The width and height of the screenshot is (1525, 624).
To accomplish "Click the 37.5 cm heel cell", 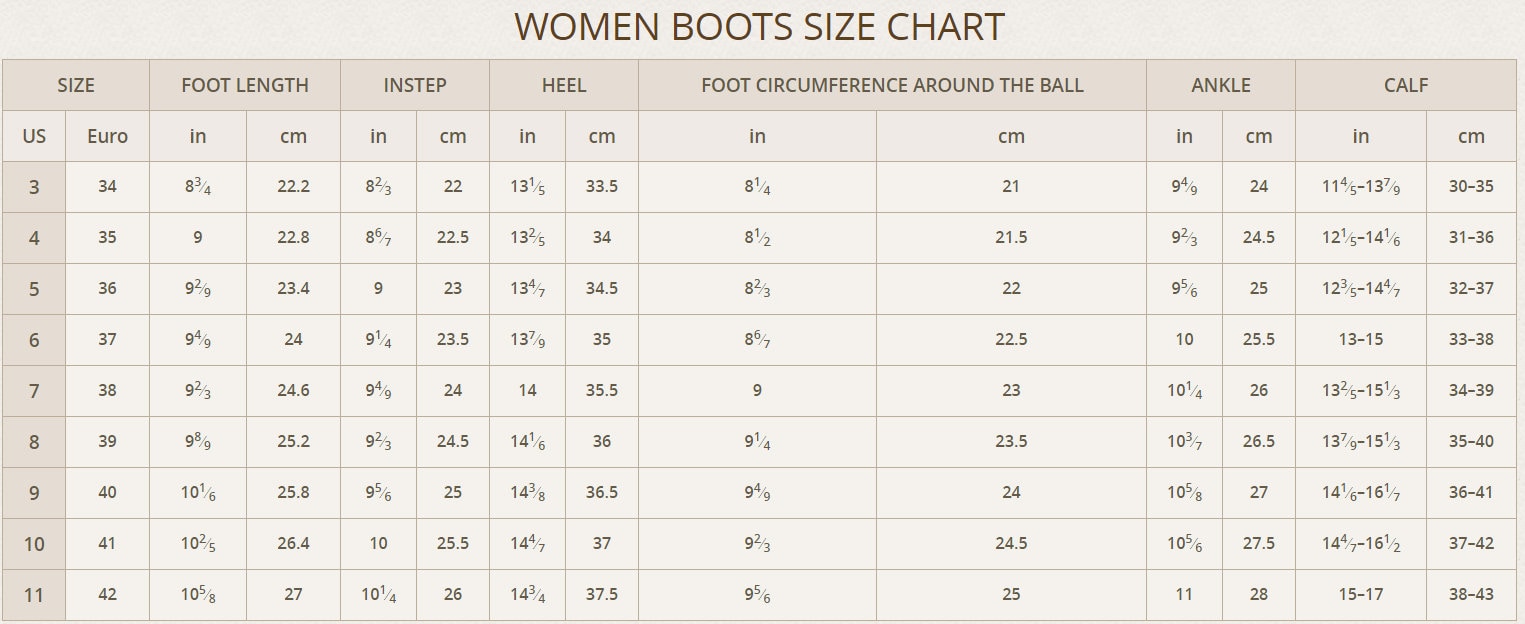I will tap(602, 595).
